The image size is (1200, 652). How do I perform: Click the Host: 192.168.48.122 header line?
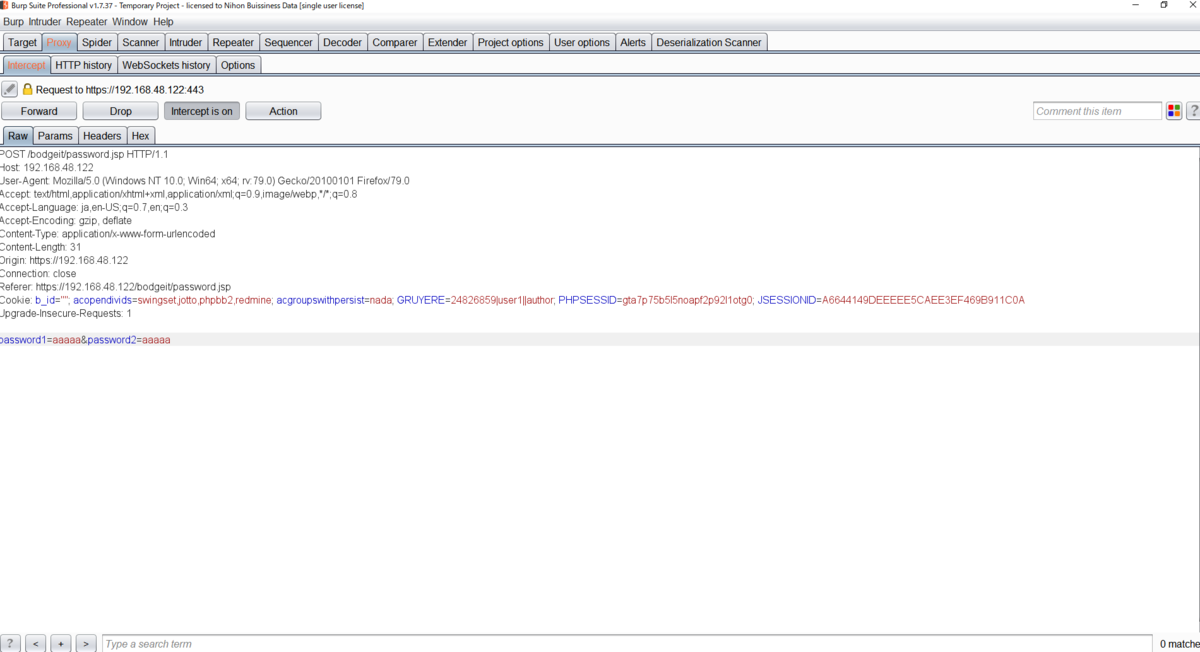pyautogui.click(x=47, y=168)
